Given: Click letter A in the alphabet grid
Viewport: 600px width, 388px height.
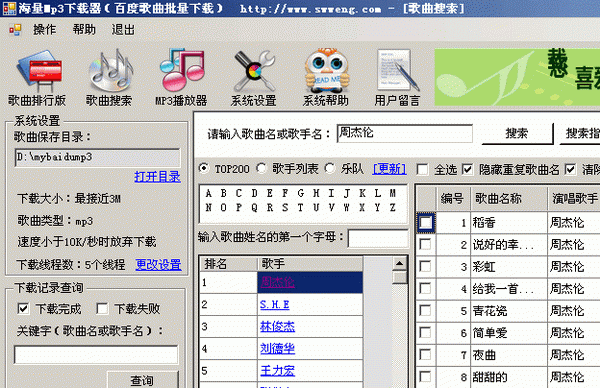Looking at the screenshot, I should 209,193.
